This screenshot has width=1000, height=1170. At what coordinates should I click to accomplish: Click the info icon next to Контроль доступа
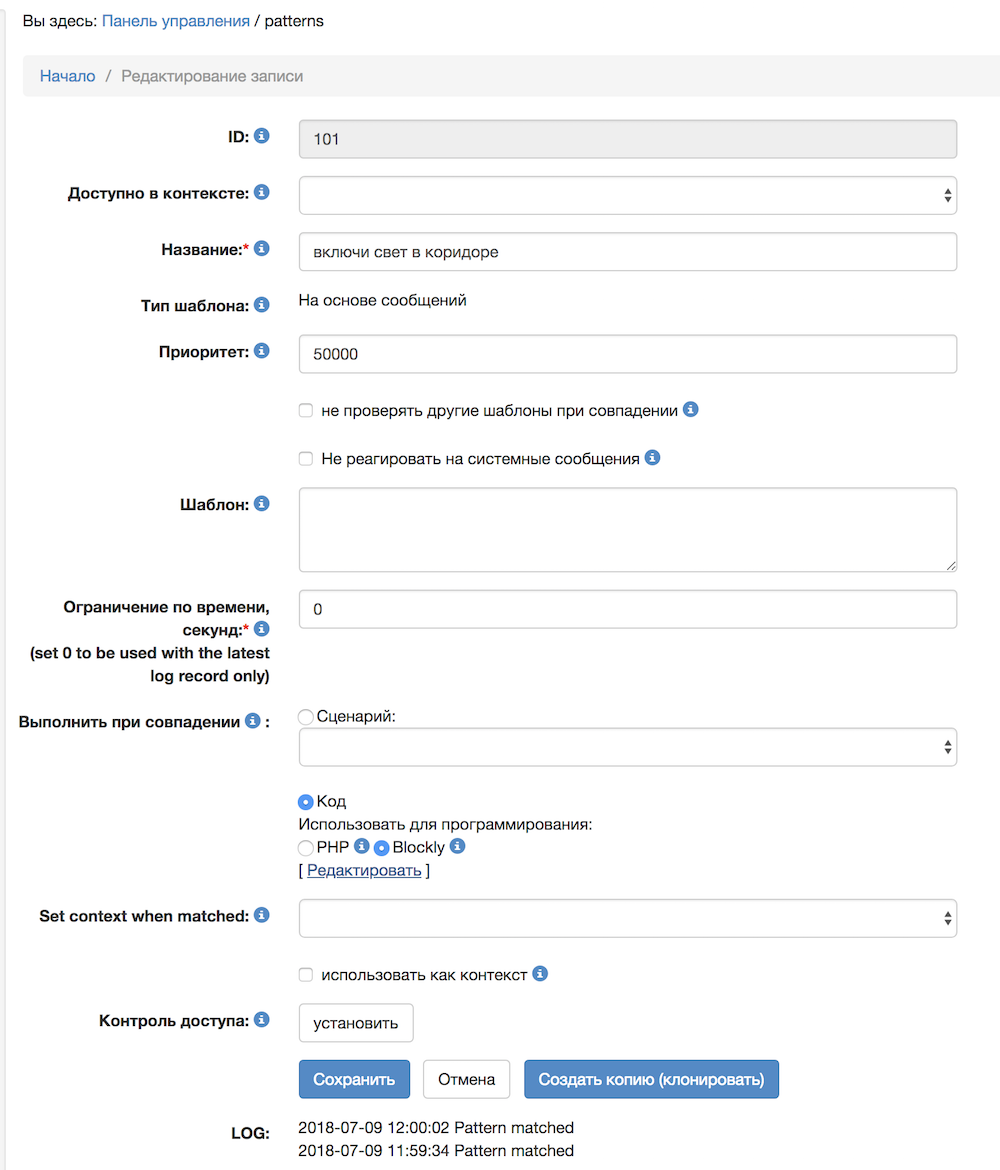click(261, 1019)
